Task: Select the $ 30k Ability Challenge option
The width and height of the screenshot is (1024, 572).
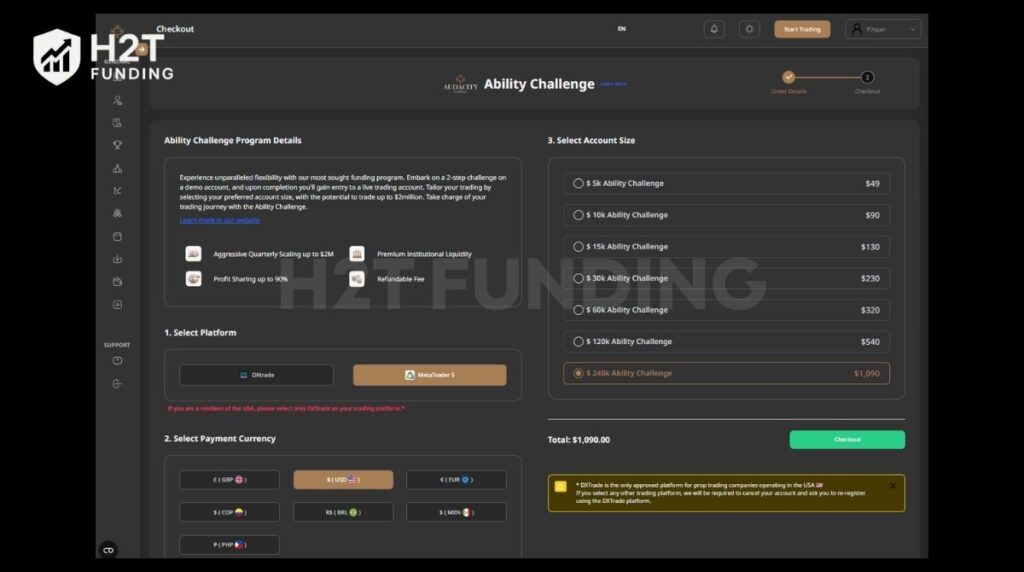Action: (726, 278)
